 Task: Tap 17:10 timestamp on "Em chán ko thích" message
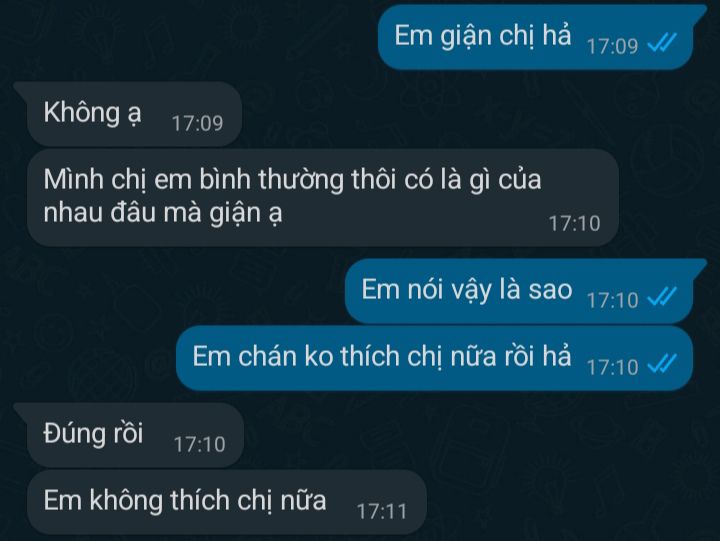[x=613, y=367]
